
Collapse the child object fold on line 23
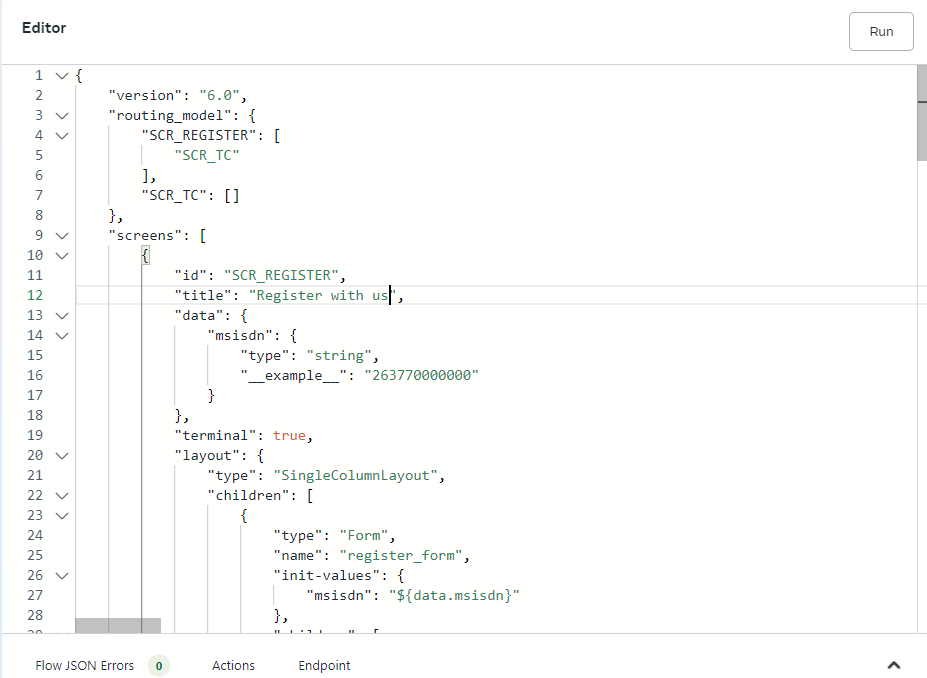coord(62,516)
